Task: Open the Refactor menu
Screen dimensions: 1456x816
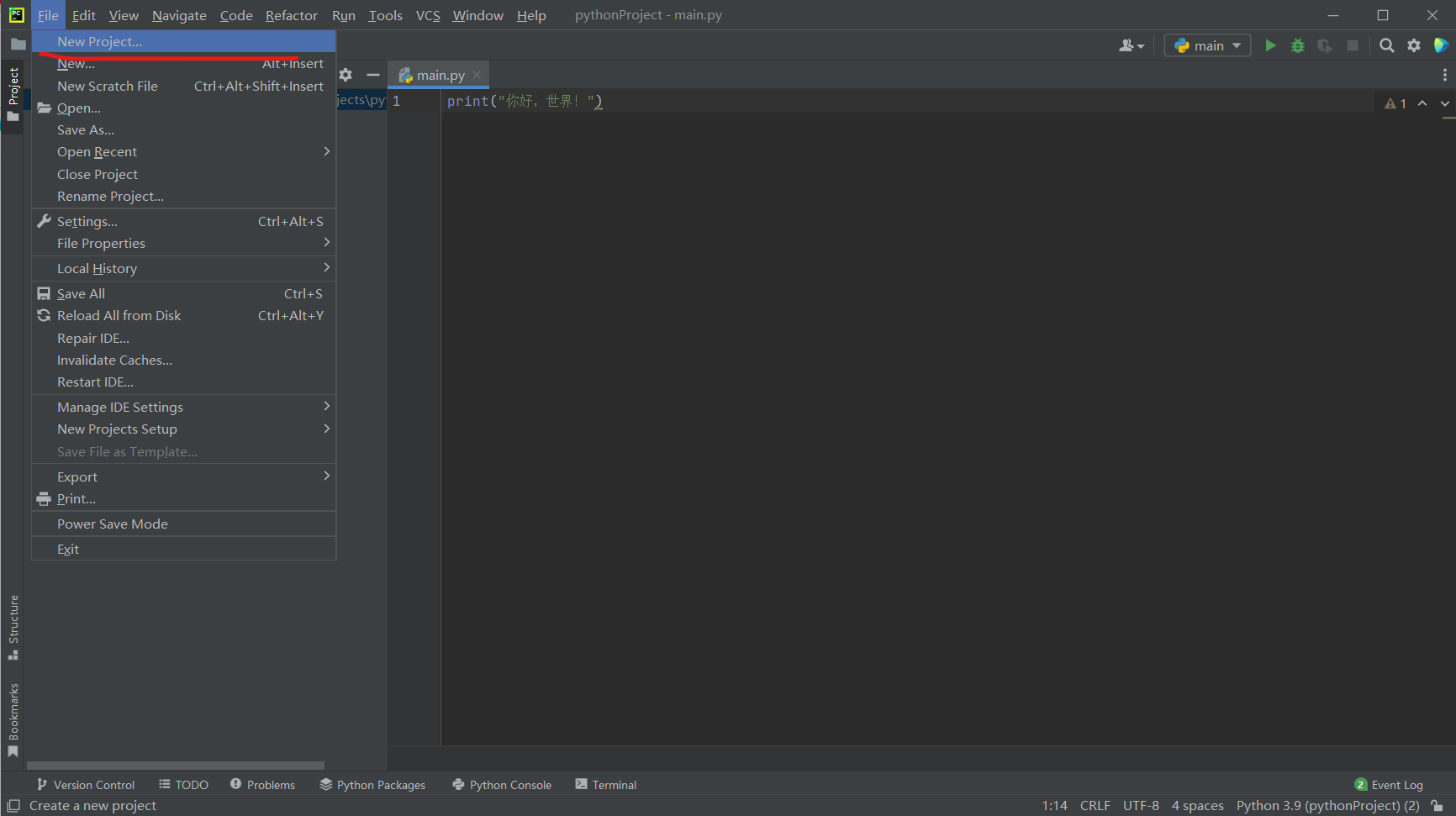Action: point(291,15)
